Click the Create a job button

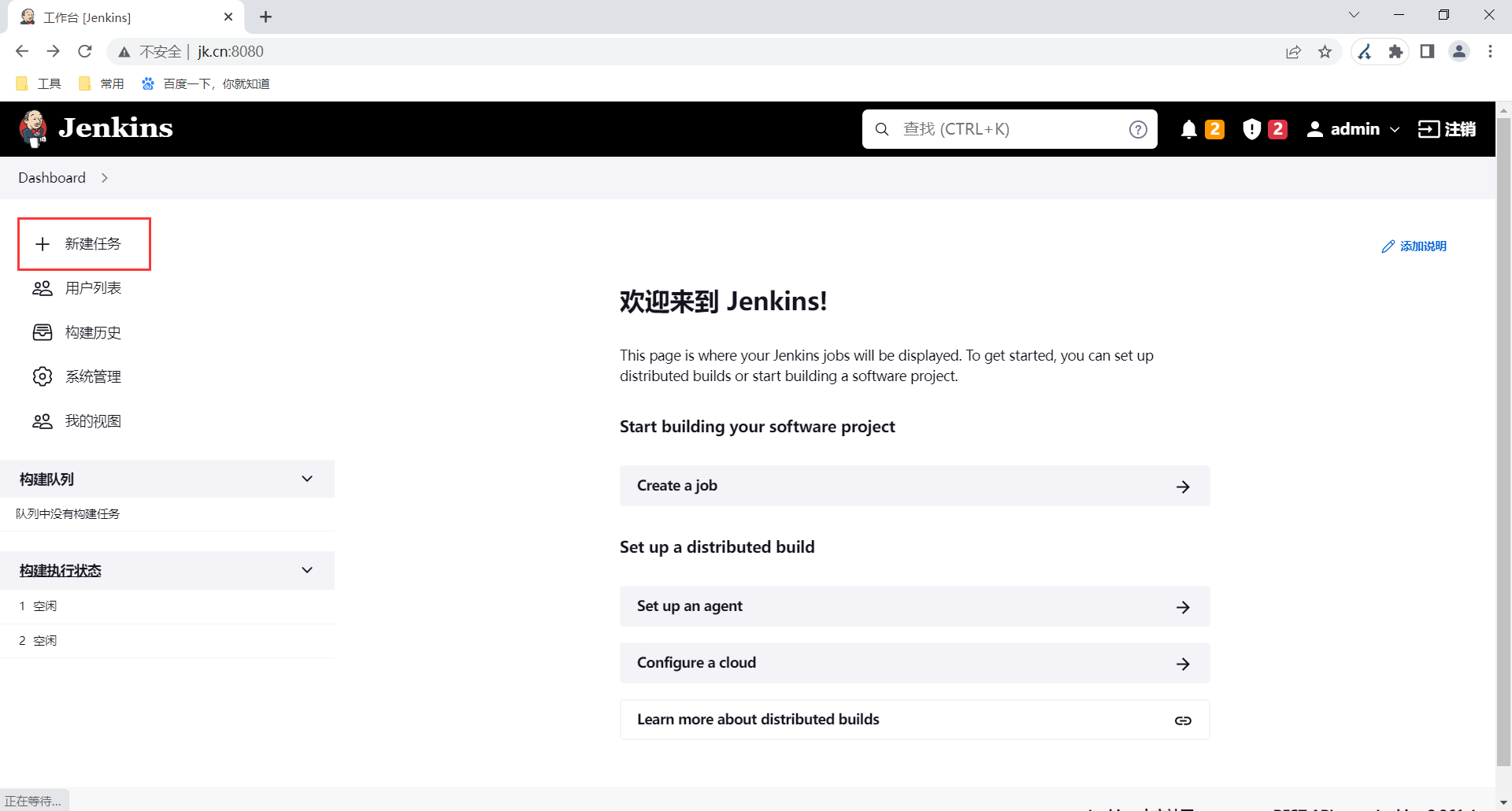pyautogui.click(x=914, y=486)
